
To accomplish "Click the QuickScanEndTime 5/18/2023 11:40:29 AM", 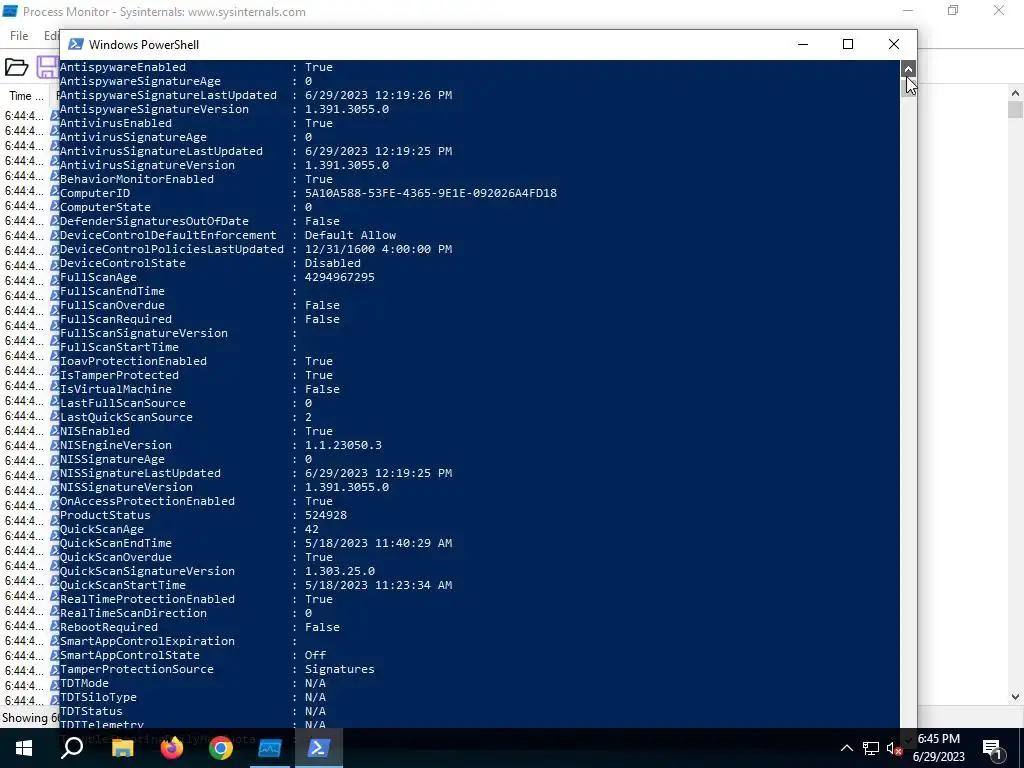I will click(378, 543).
